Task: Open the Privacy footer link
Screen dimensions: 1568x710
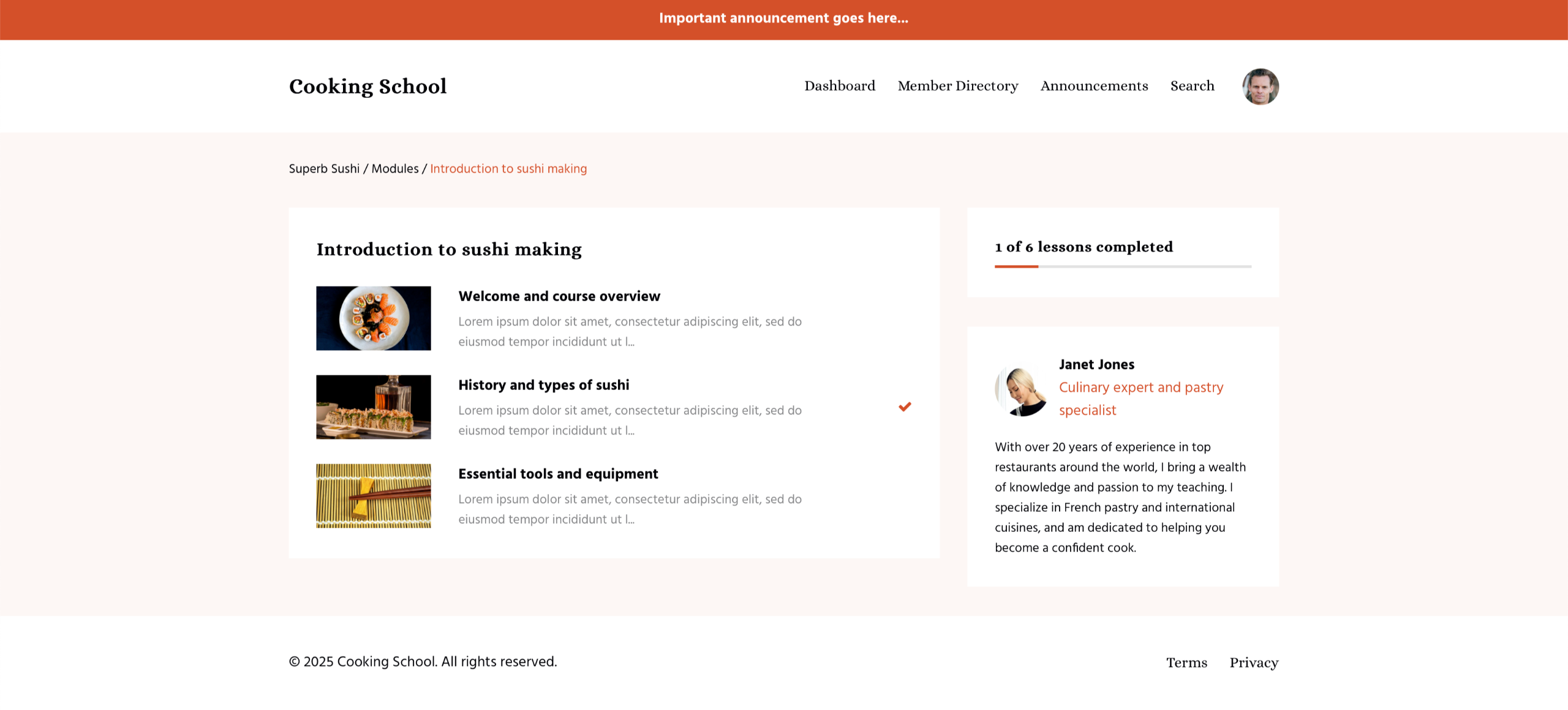Action: pyautogui.click(x=1254, y=663)
